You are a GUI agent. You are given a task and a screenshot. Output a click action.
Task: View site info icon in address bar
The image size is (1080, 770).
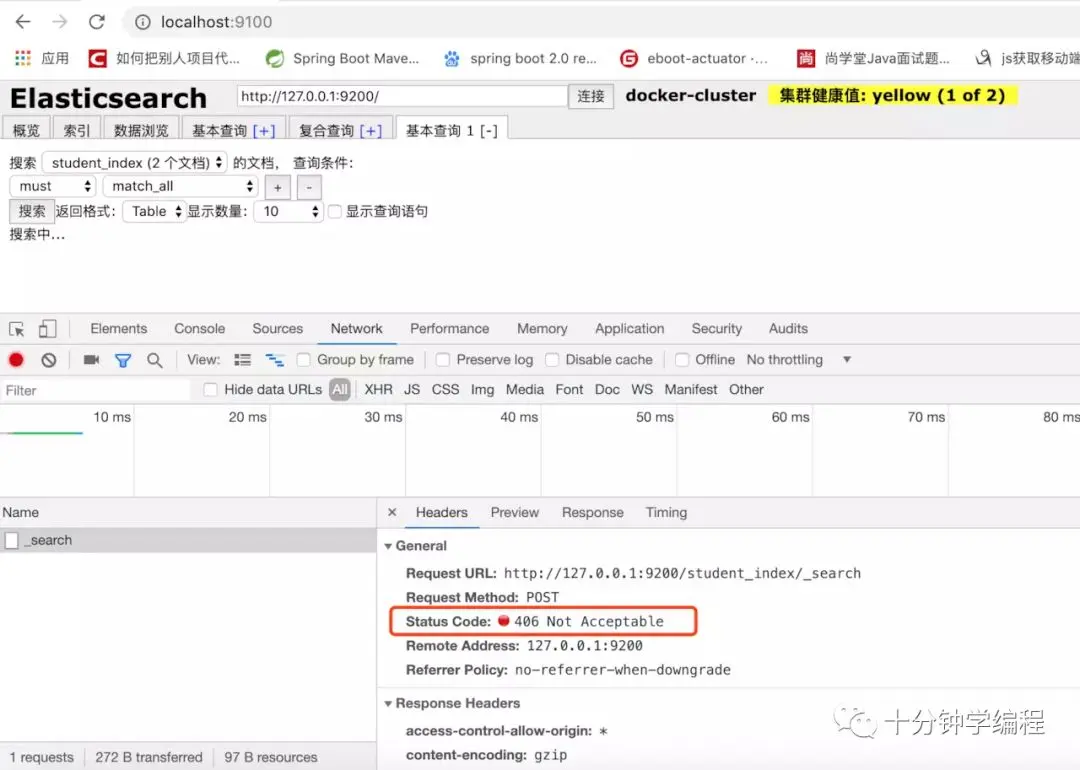point(143,22)
